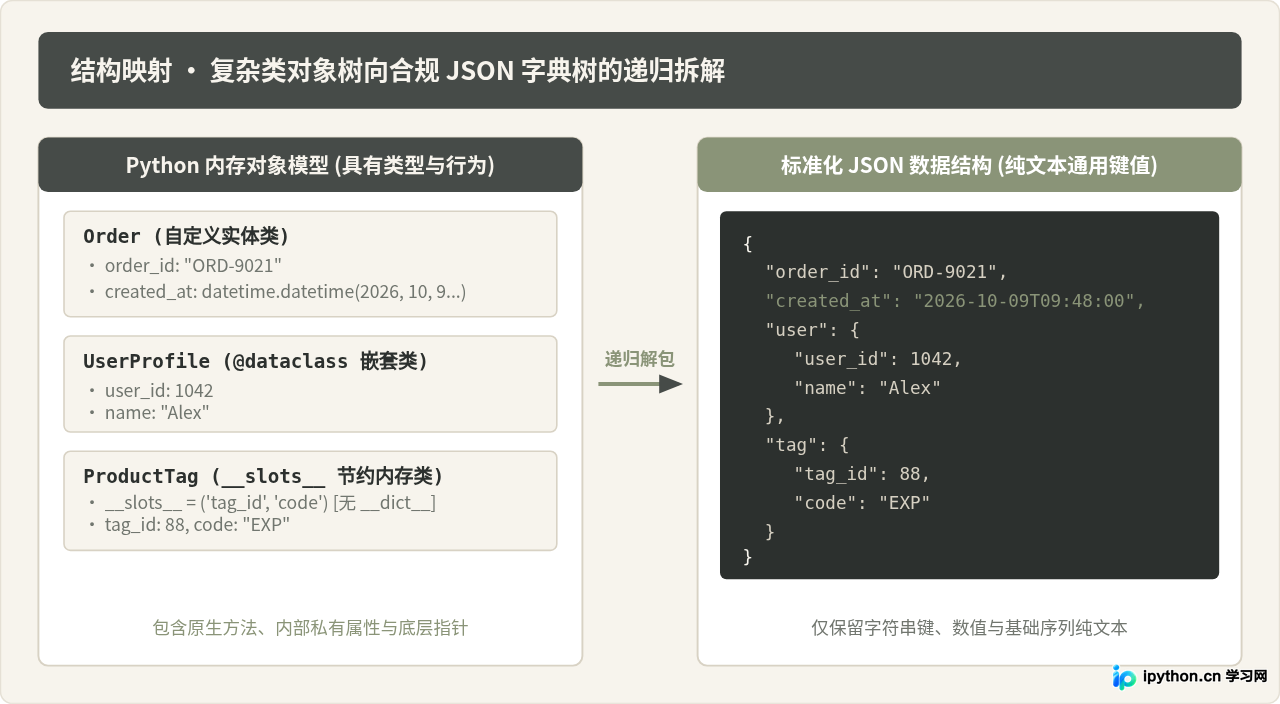Click the 递归解包 arrow label

(639, 359)
